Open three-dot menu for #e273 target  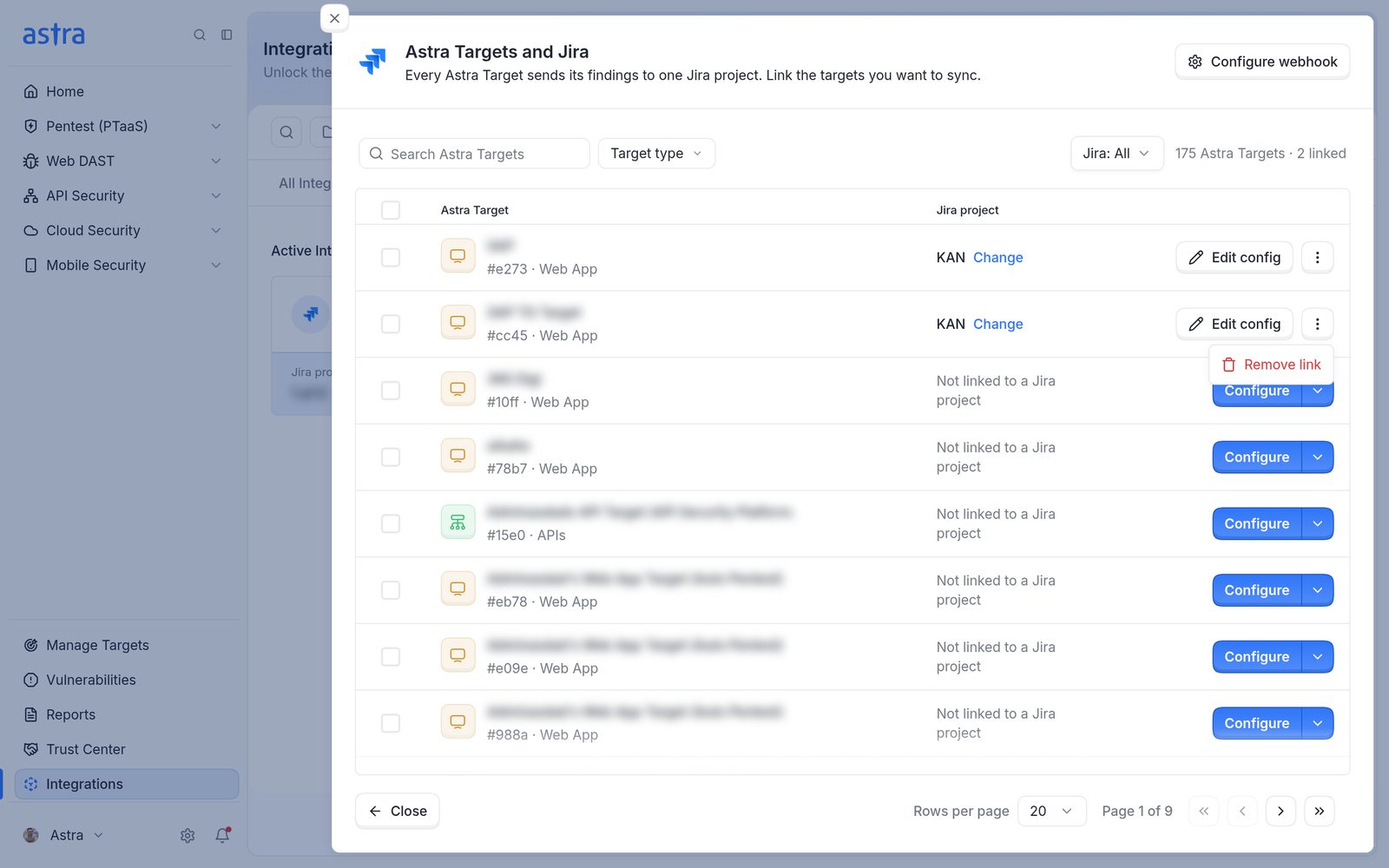[1317, 257]
